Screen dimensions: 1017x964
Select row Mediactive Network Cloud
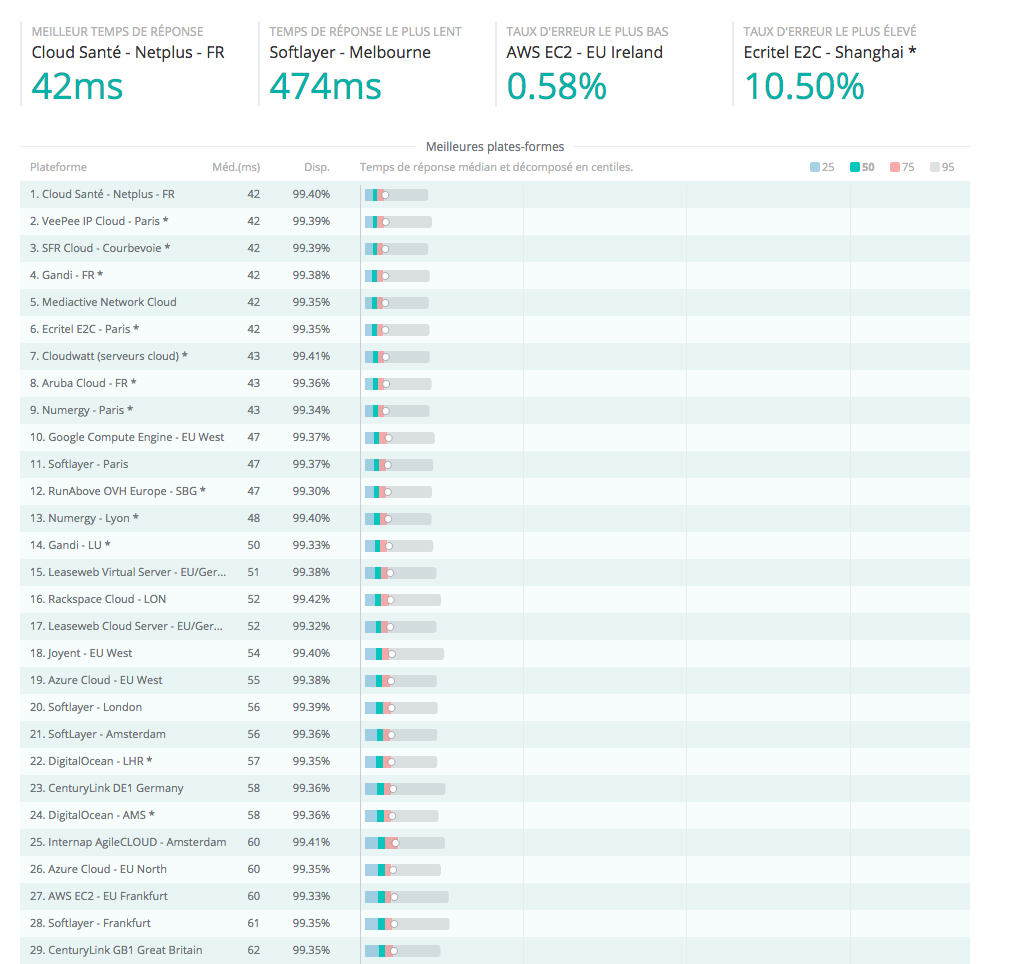point(495,302)
